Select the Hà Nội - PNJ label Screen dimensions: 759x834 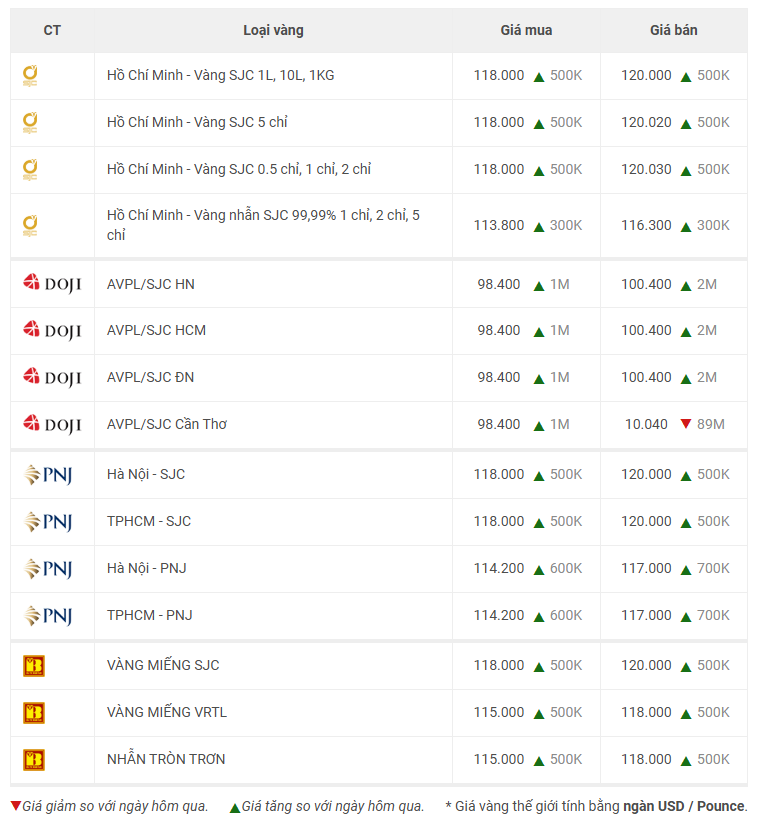coord(146,569)
